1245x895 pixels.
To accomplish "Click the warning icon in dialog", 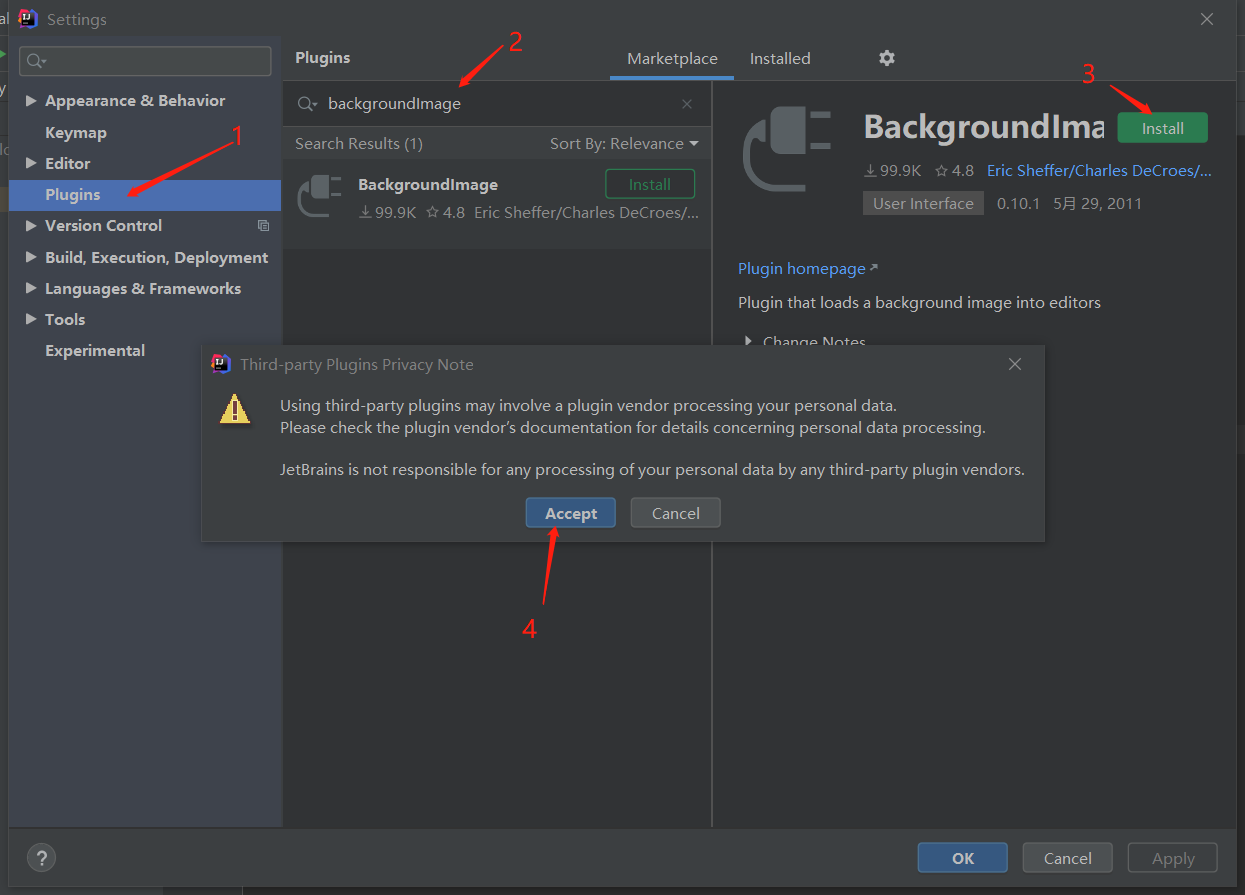I will click(235, 408).
